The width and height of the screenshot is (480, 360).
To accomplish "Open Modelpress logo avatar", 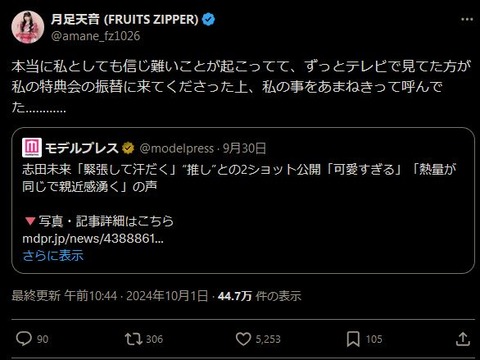I will click(x=32, y=148).
